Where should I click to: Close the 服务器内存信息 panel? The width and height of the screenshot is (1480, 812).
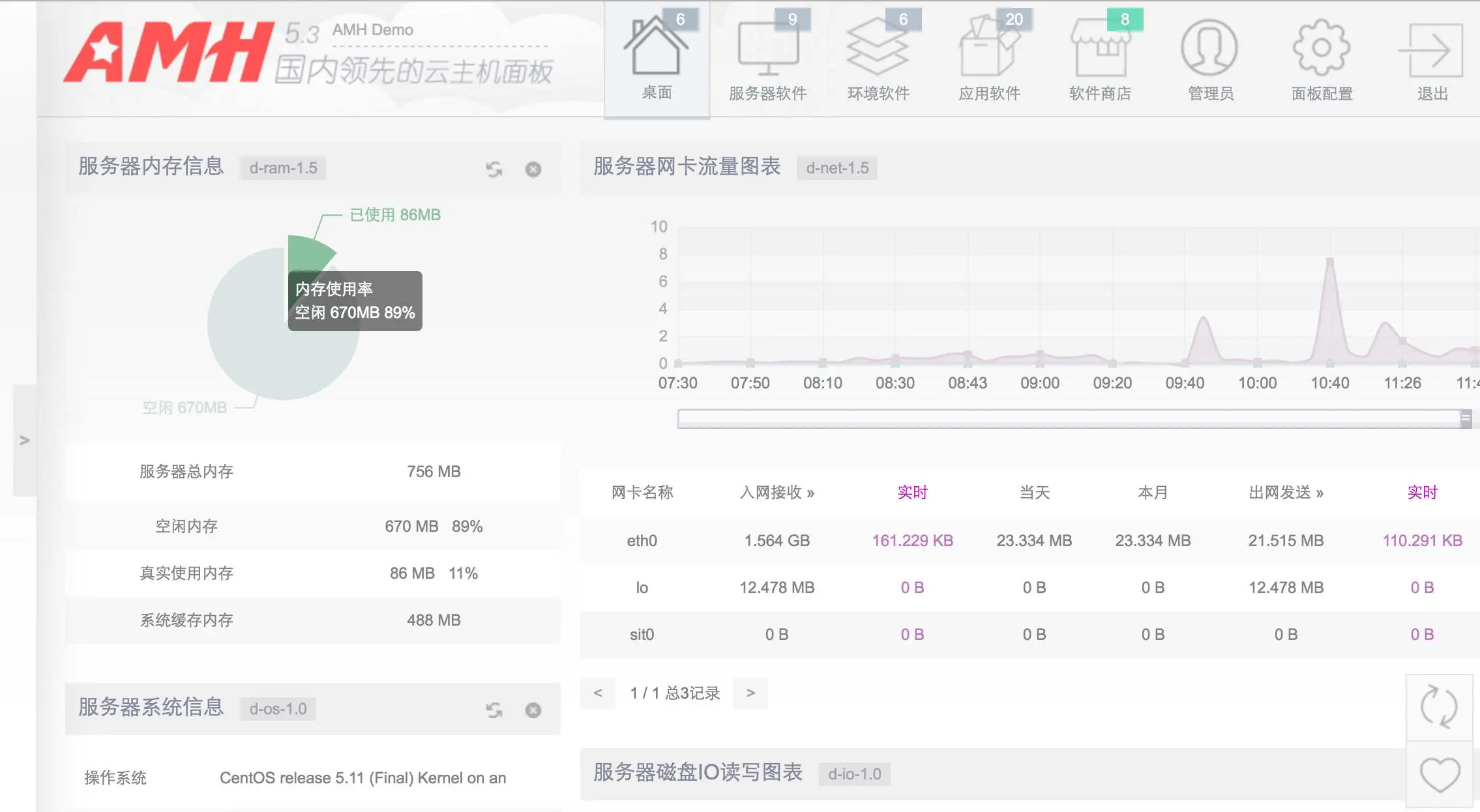point(533,169)
